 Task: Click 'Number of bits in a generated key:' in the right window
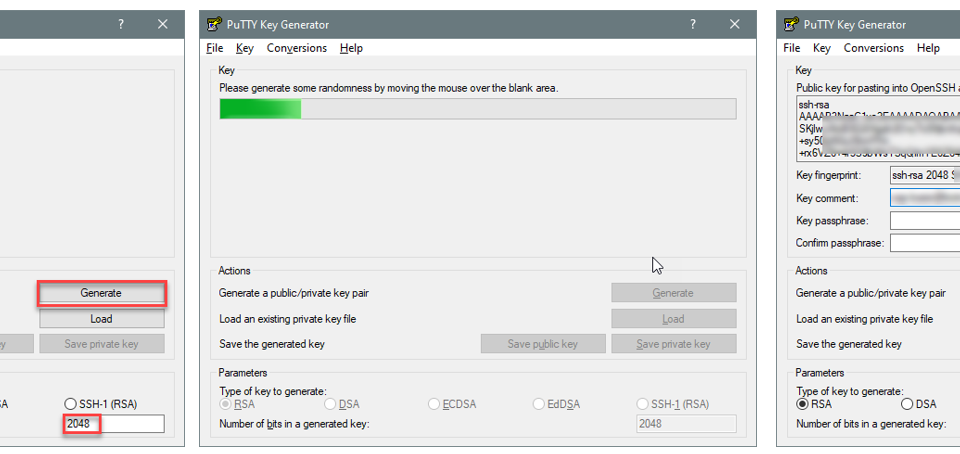871,423
